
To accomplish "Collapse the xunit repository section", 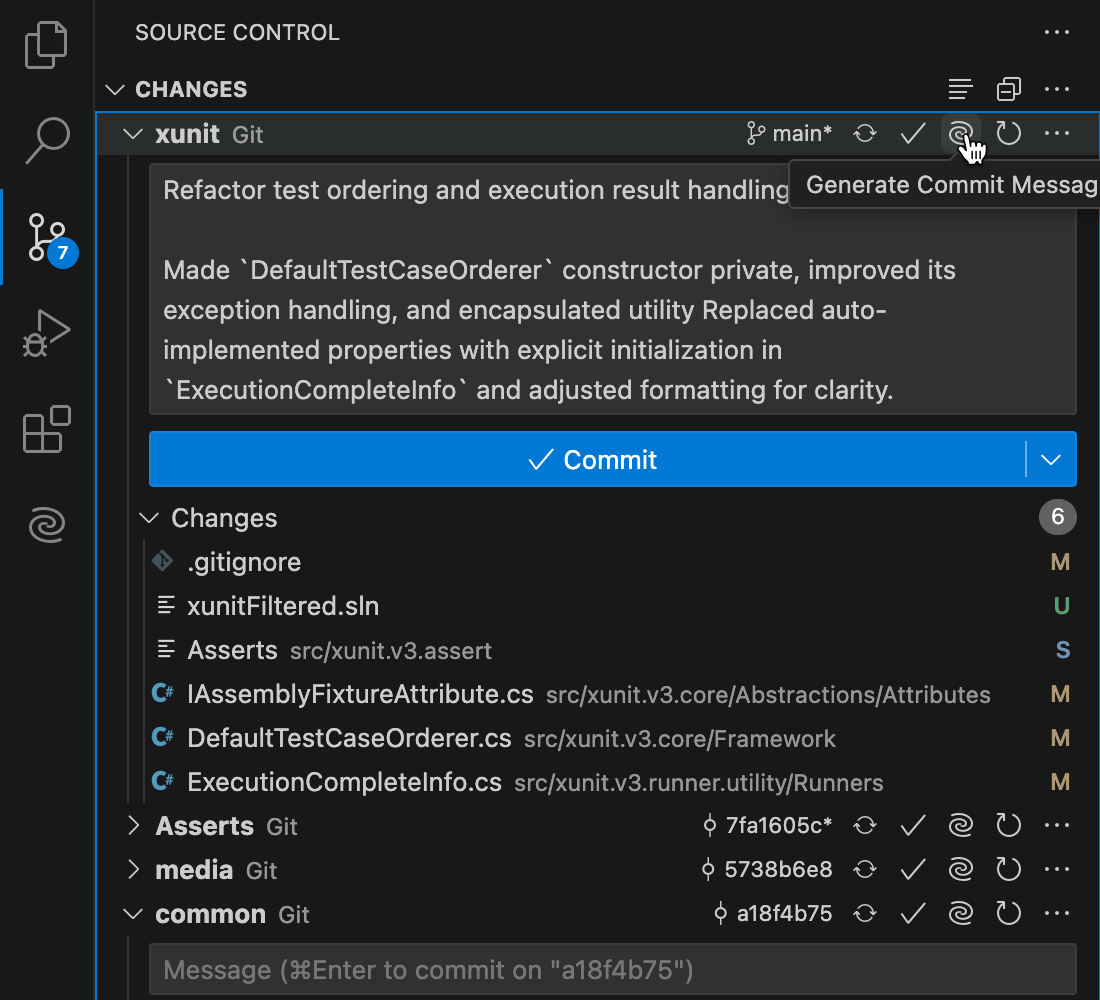I will 133,133.
